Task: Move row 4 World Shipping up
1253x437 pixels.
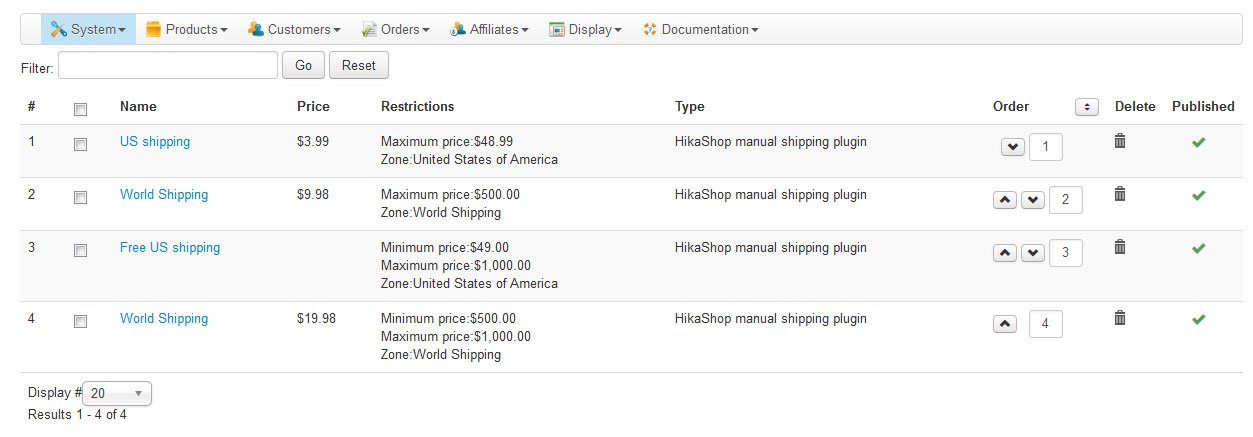Action: [1005, 324]
